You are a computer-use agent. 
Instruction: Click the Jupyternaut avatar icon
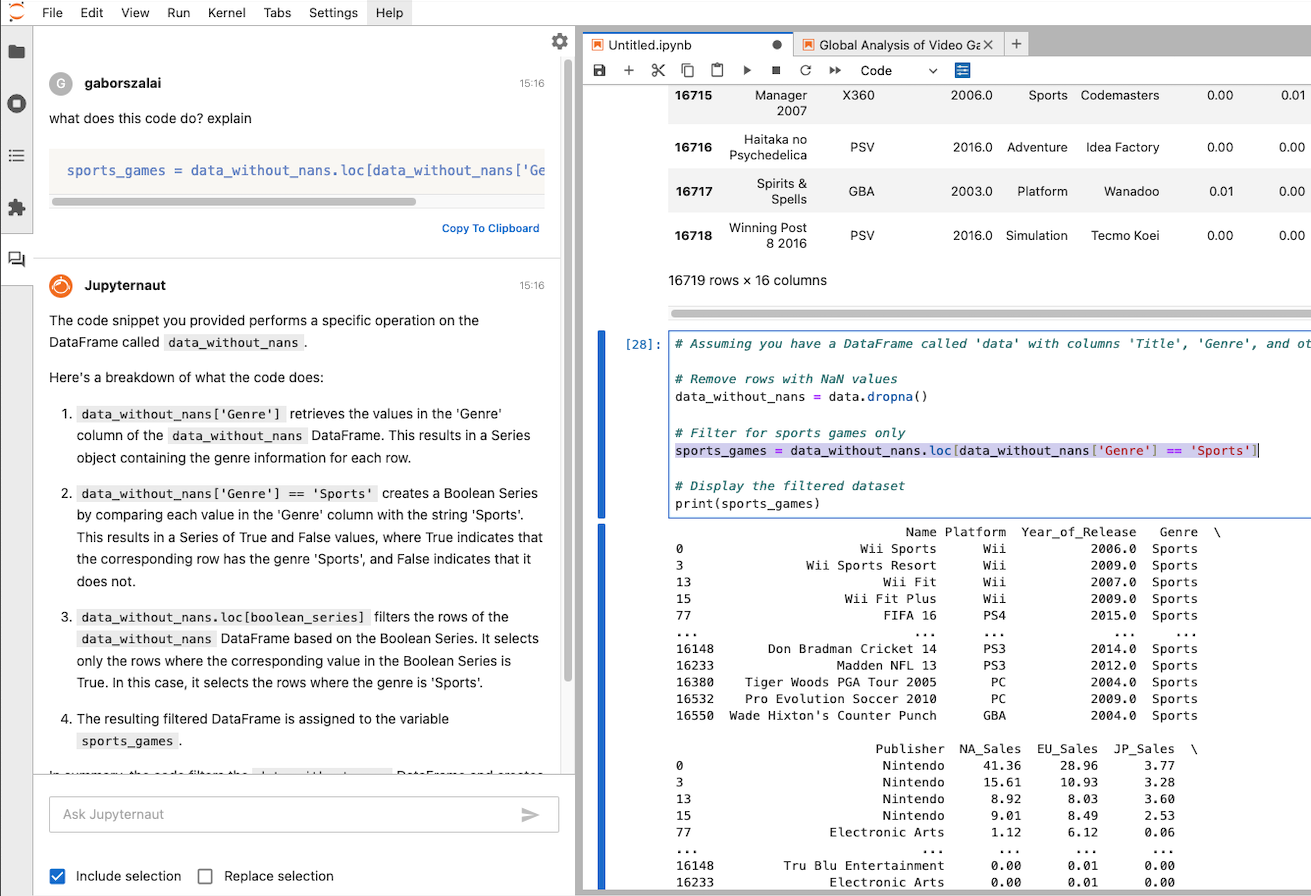61,285
